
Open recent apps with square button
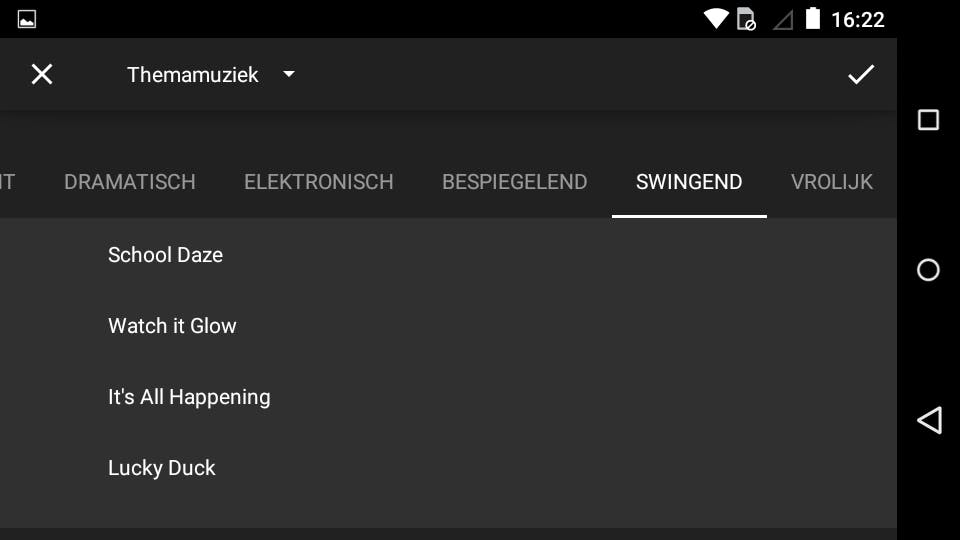click(928, 120)
